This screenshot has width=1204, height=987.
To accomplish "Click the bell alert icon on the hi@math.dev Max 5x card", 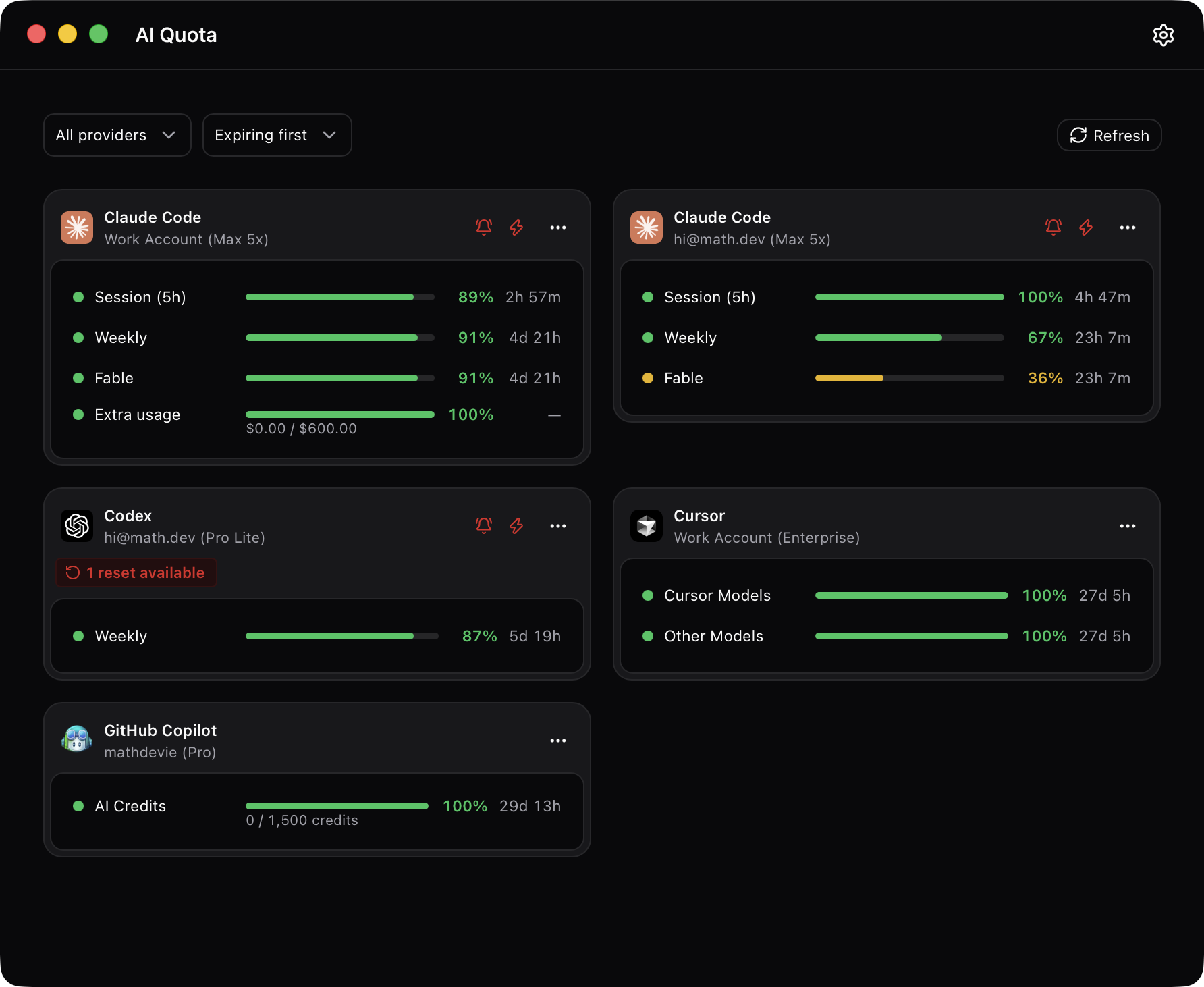I will point(1053,228).
